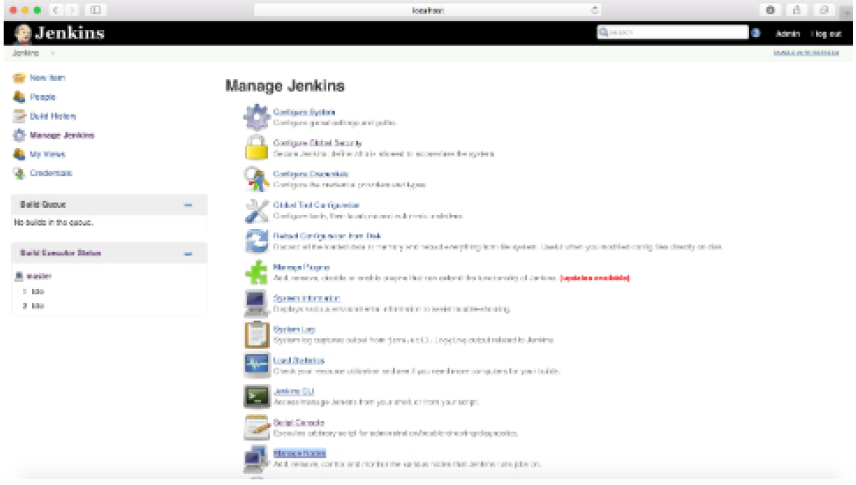Click 'No builds in the queue.' text
The height and width of the screenshot is (485, 856).
[x=54, y=223]
